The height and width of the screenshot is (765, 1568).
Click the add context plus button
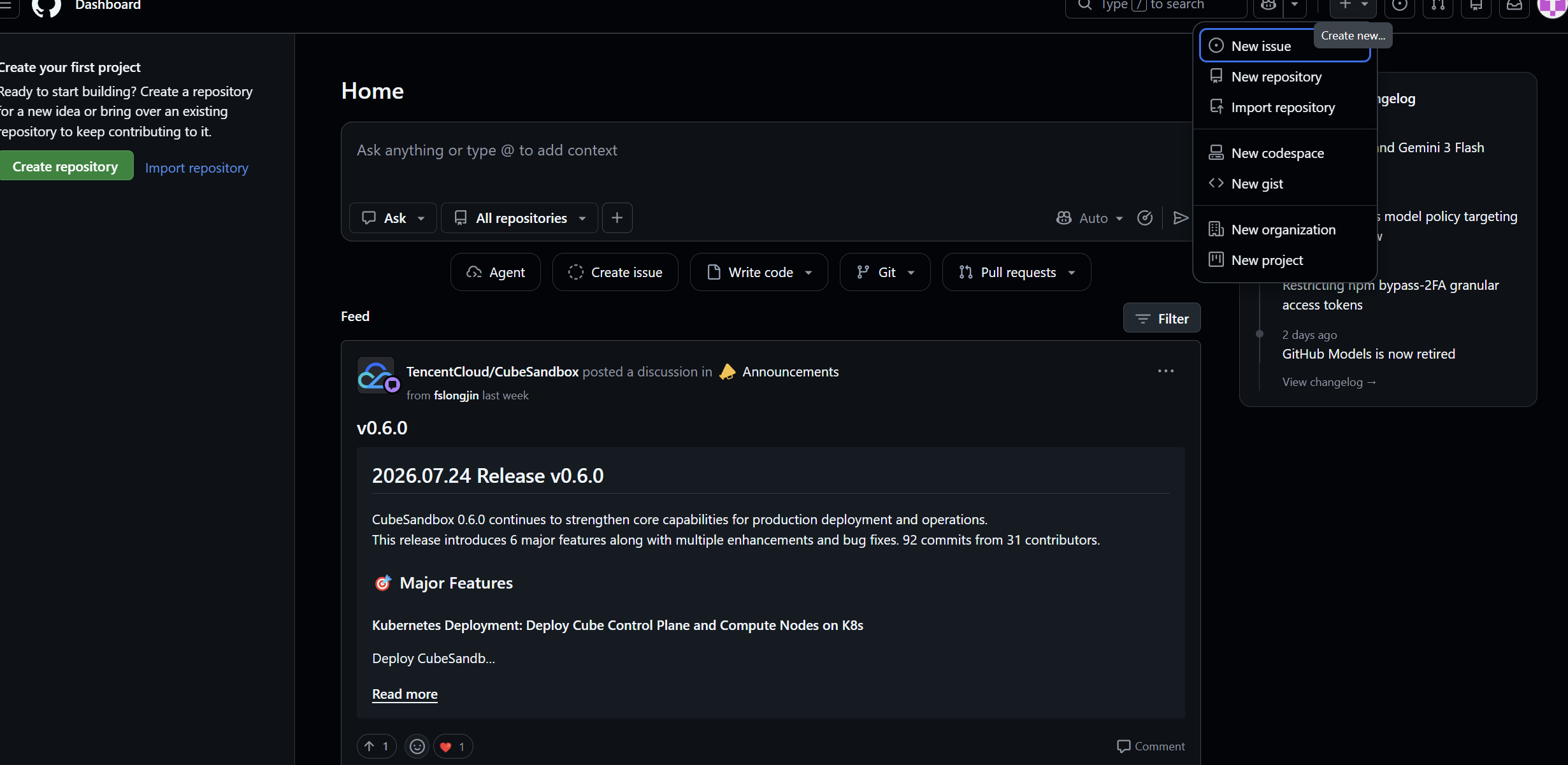click(617, 218)
